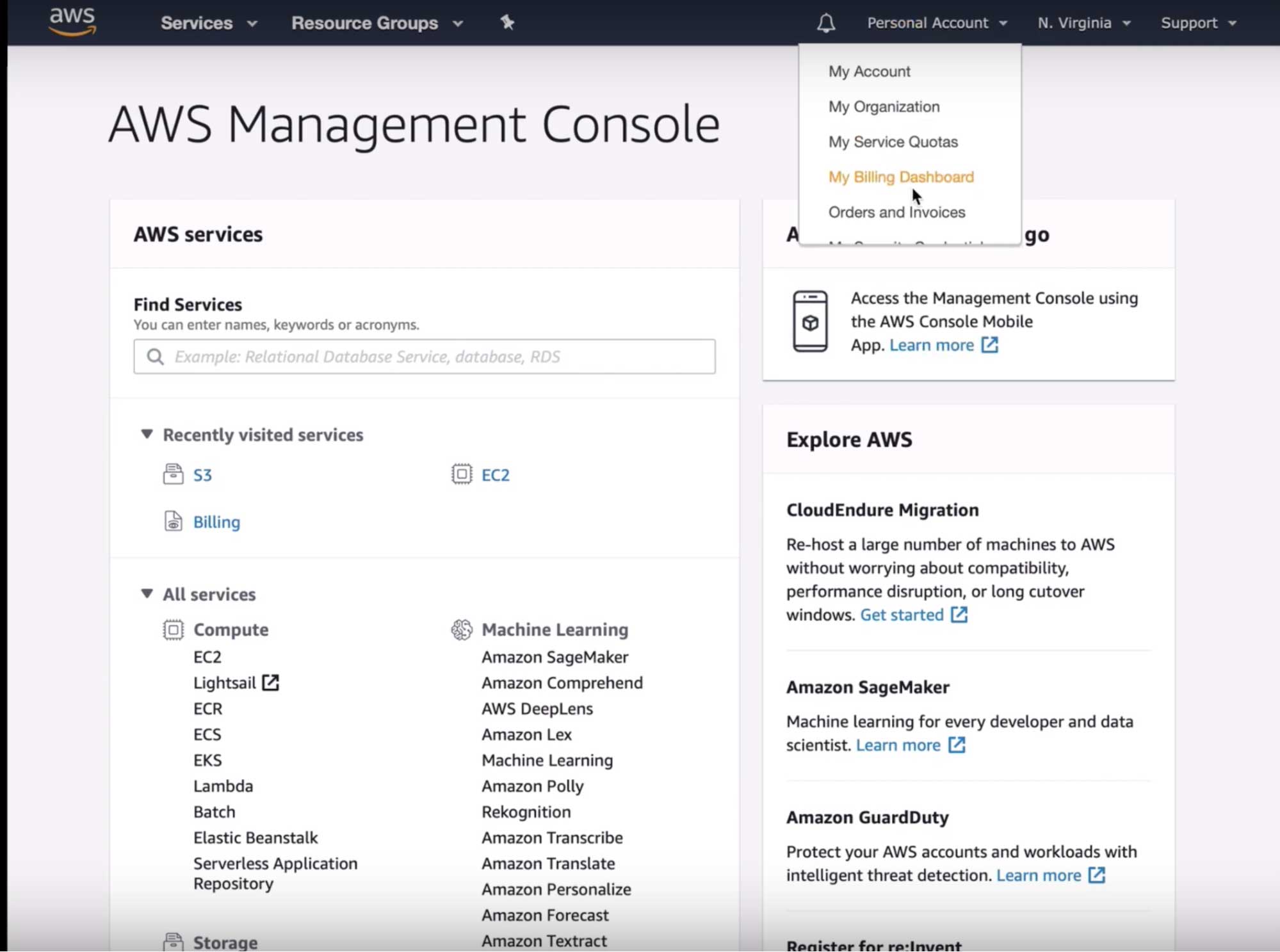Select My Billing Dashboard menu item
Image resolution: width=1280 pixels, height=952 pixels.
point(900,177)
